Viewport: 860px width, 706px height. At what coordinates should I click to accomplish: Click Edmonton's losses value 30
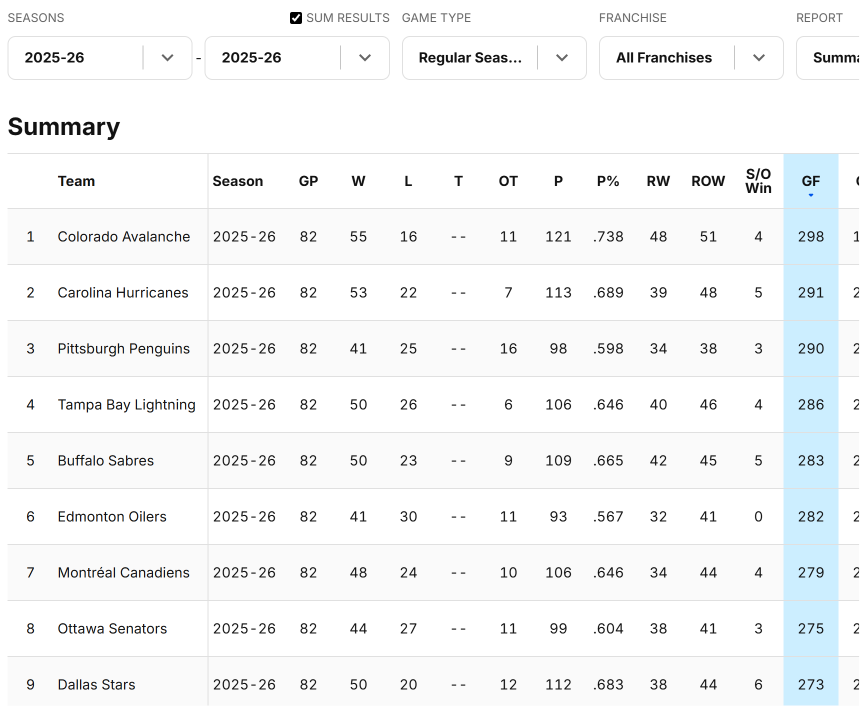[x=408, y=516]
